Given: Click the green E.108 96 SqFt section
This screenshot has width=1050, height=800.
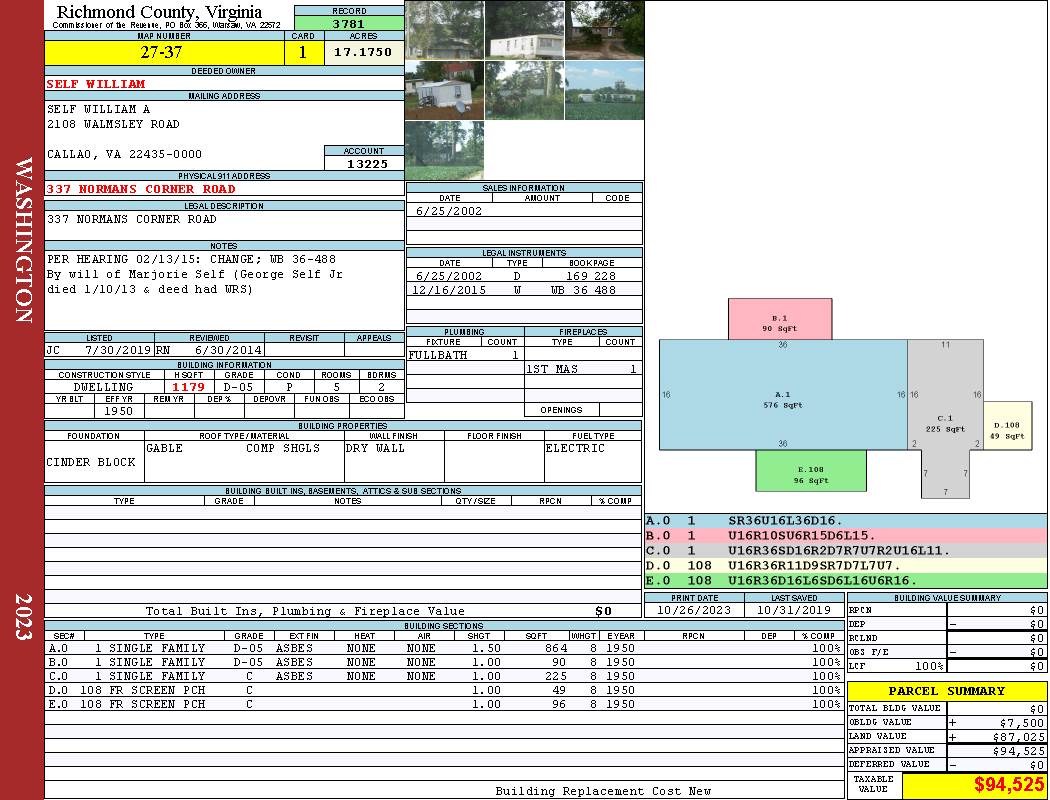Looking at the screenshot, I should click(811, 471).
